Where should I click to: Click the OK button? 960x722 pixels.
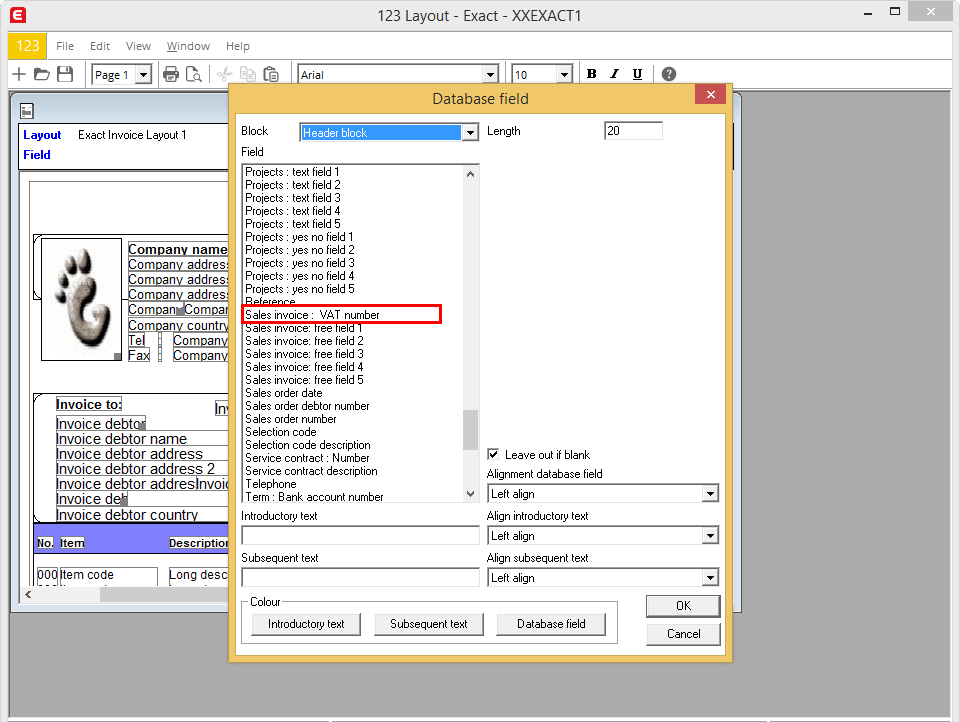click(x=683, y=606)
